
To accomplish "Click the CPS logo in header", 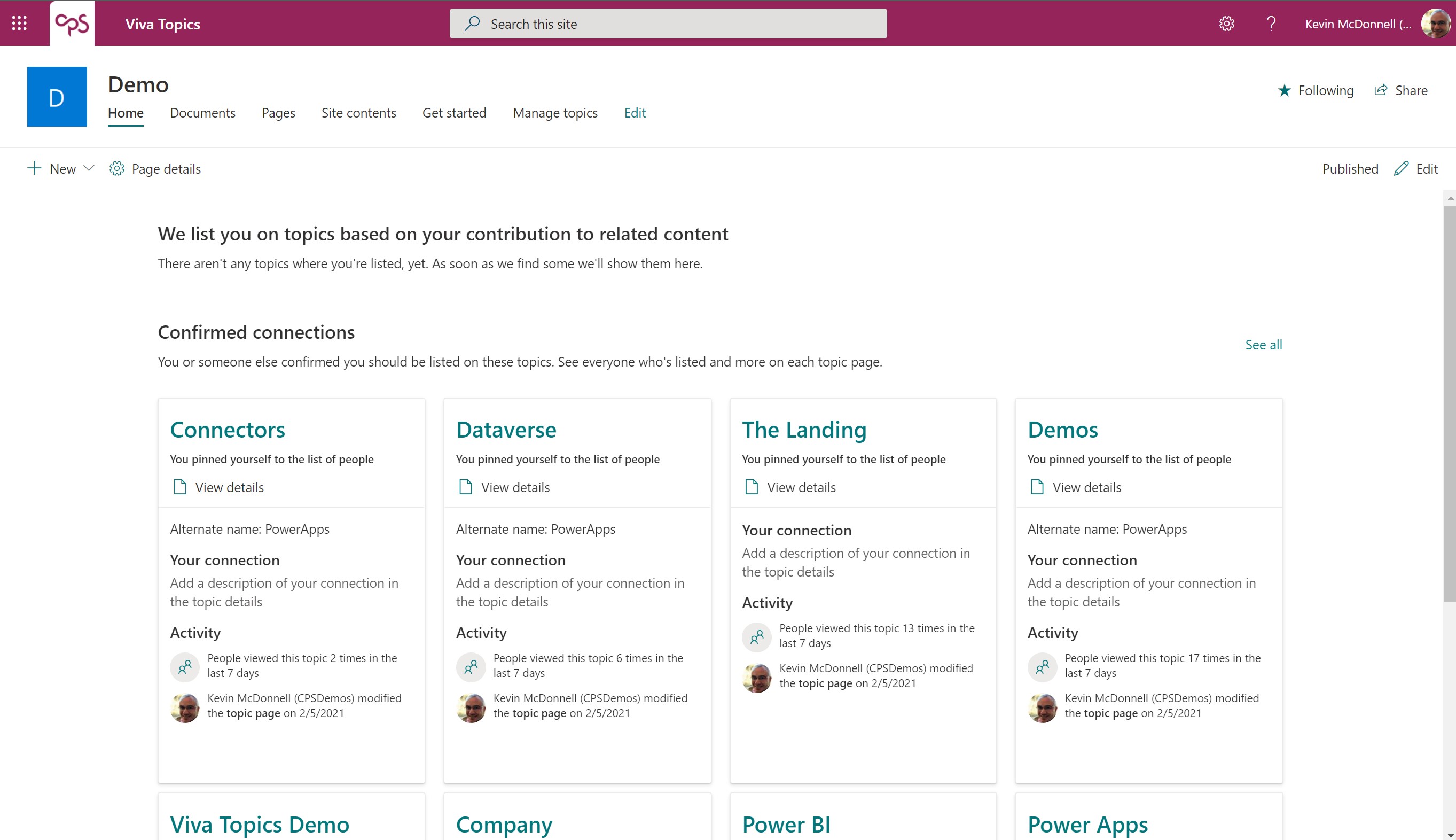I will coord(72,24).
